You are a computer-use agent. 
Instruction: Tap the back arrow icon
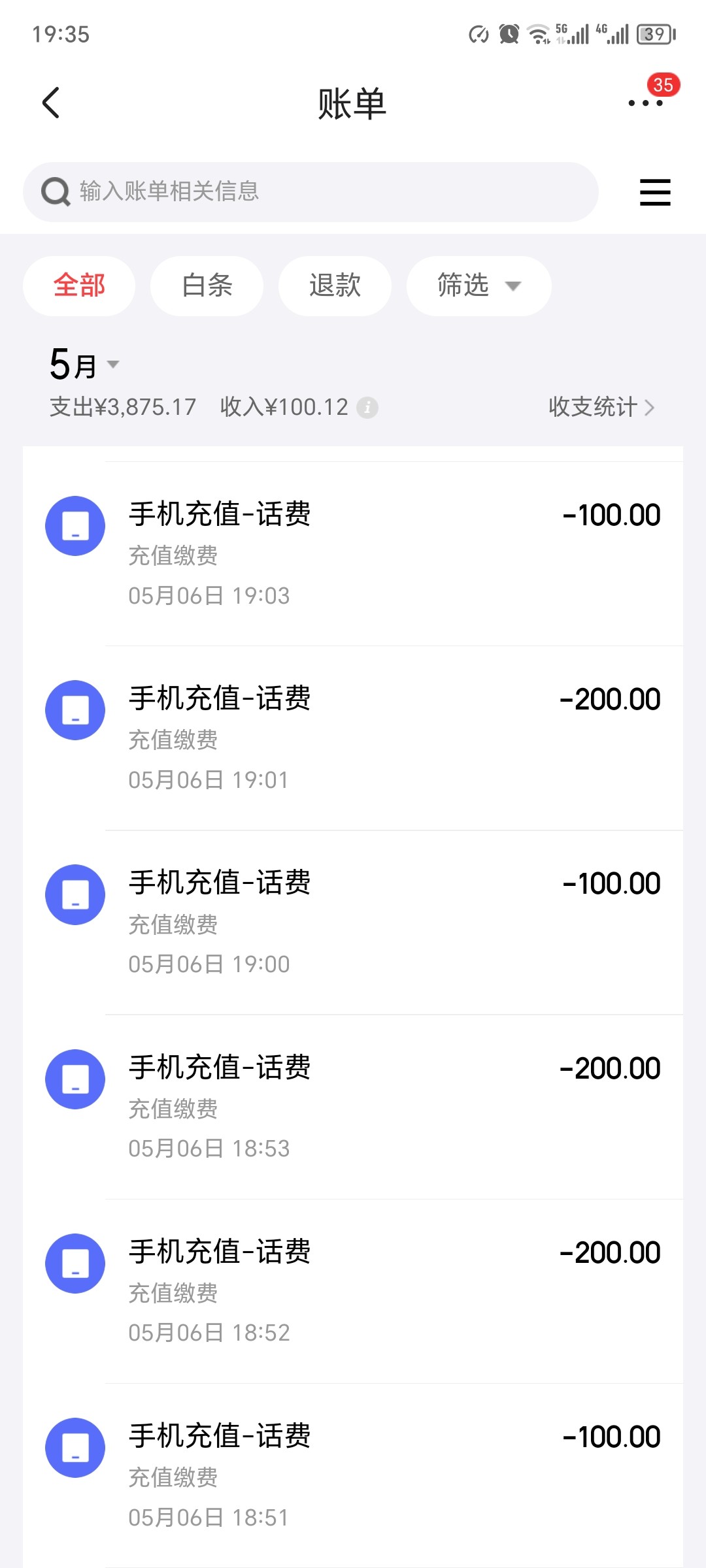[x=51, y=103]
